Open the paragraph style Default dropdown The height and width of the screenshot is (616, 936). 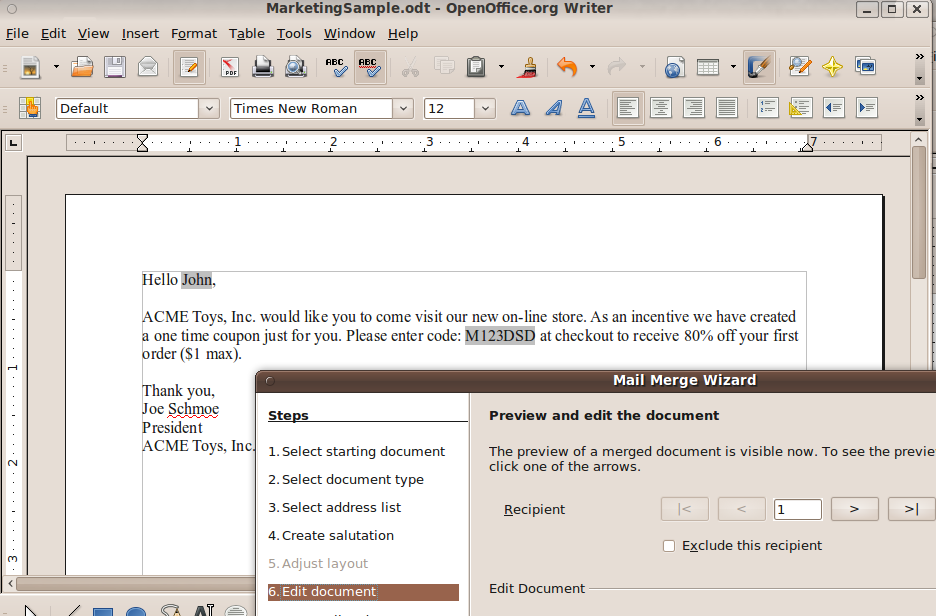(x=210, y=109)
